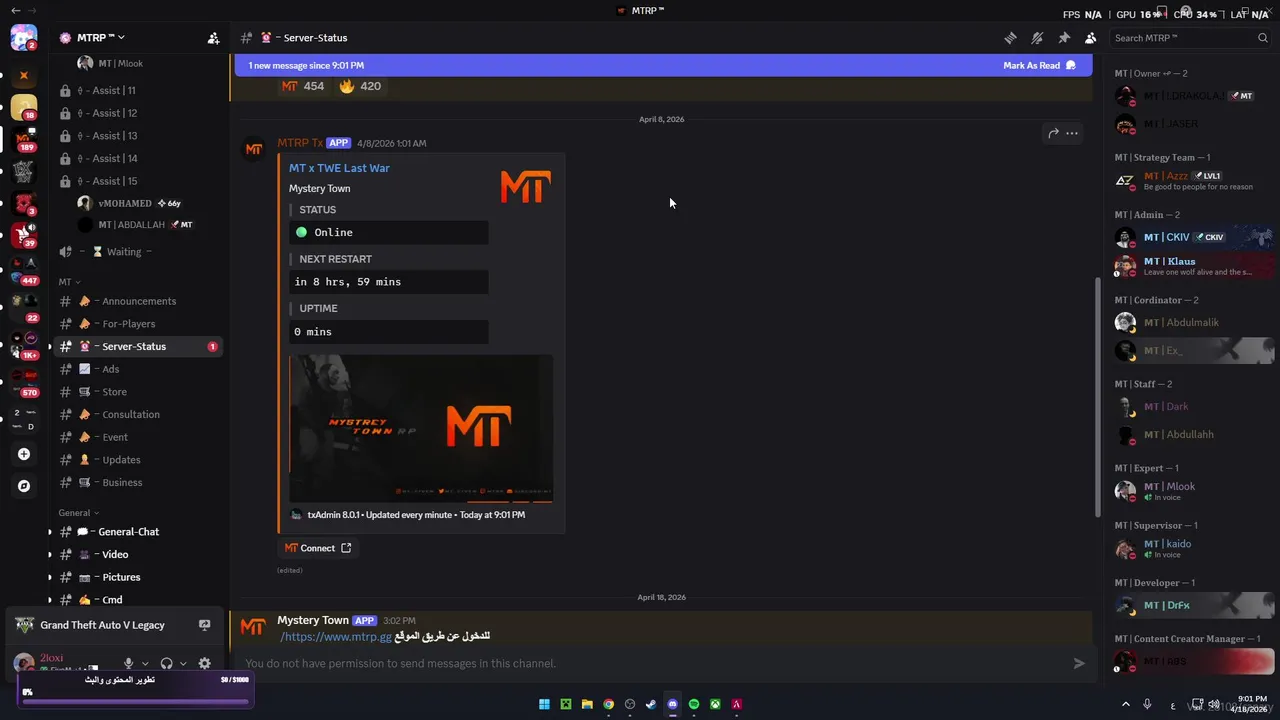Collapse the General channel category
Viewport: 1280px width, 720px height.
pyautogui.click(x=79, y=513)
